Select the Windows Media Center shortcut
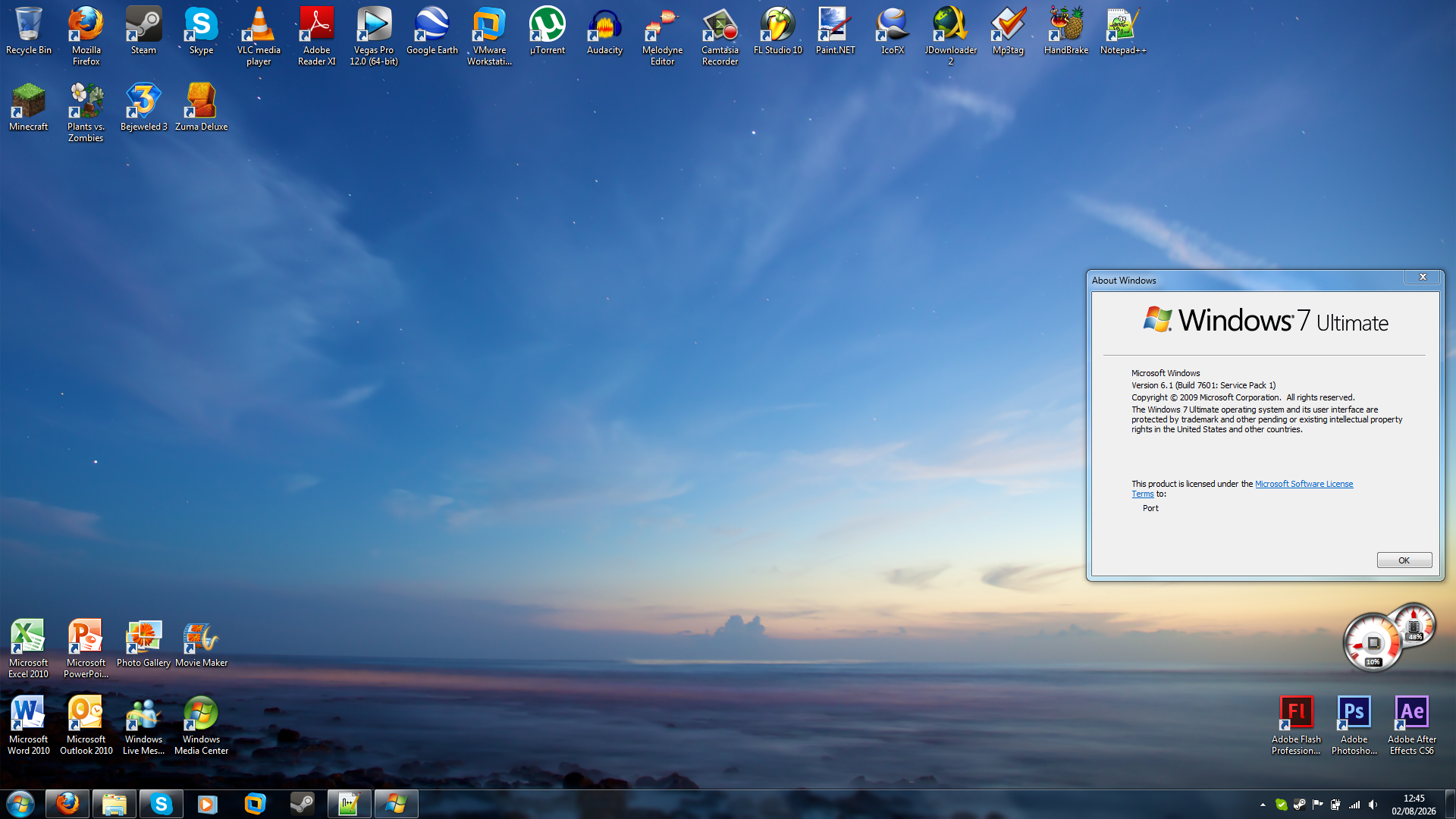The image size is (1456, 819). click(202, 725)
